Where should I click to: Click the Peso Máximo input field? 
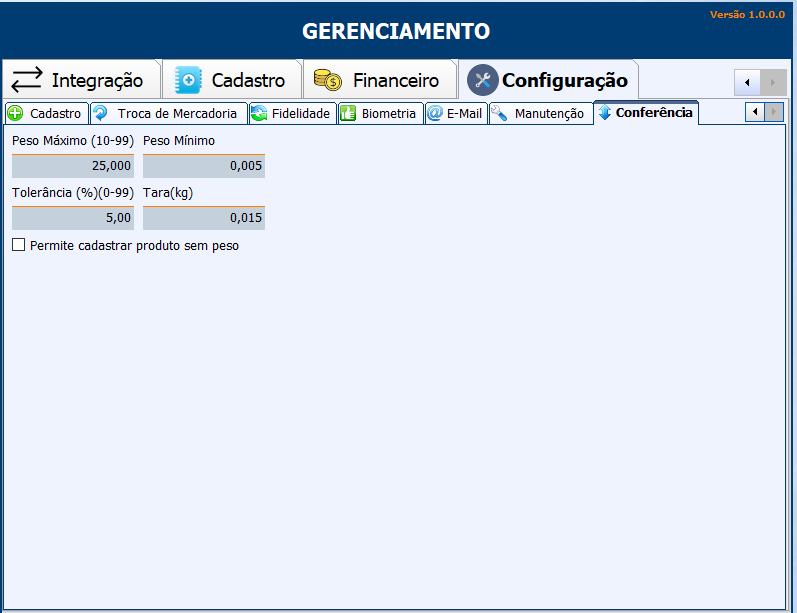pos(73,166)
